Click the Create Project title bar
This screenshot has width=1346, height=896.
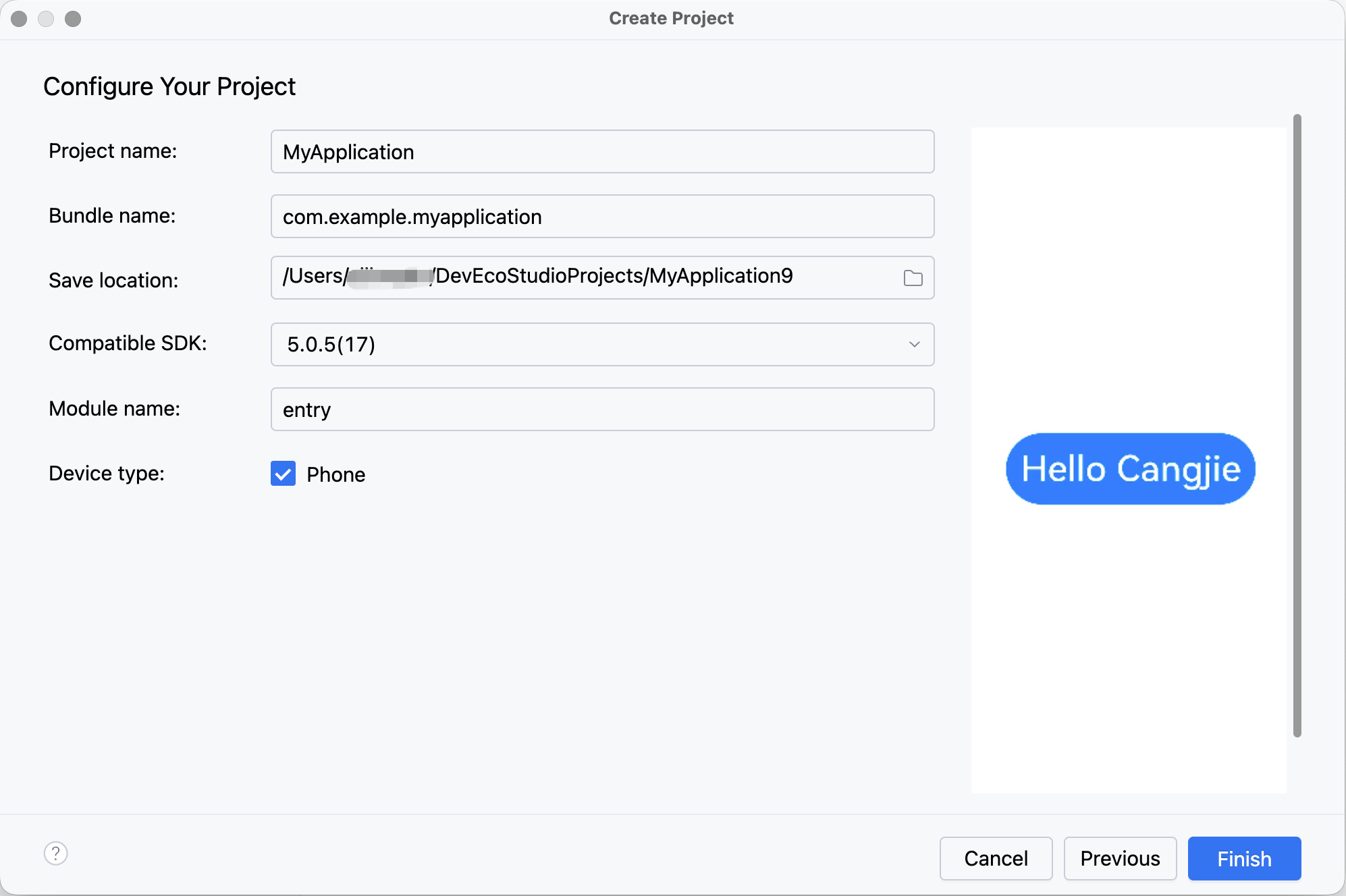point(671,18)
